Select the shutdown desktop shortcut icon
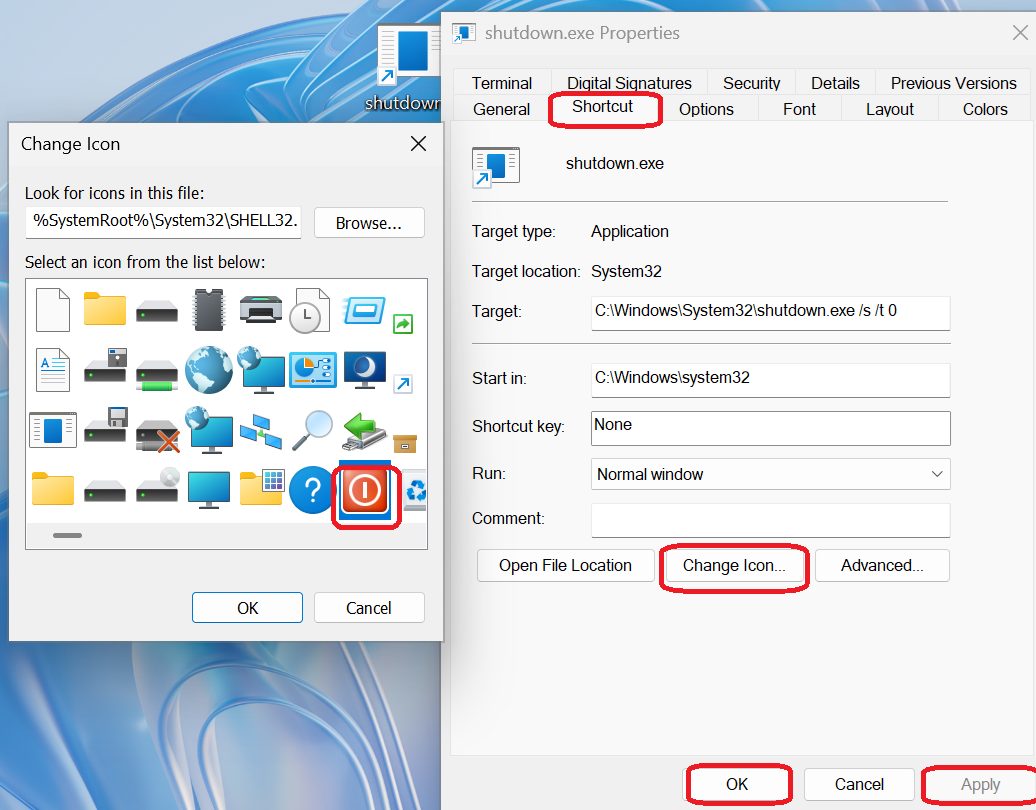This screenshot has width=1036, height=810. 407,67
